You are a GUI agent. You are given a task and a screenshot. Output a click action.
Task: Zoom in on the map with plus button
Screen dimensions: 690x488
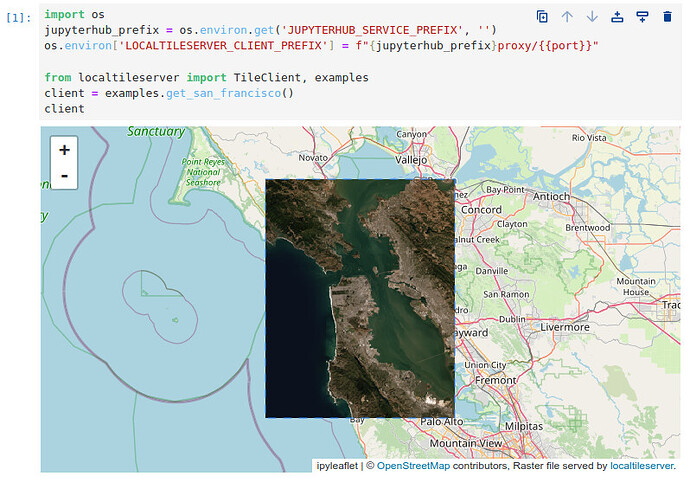[x=64, y=150]
